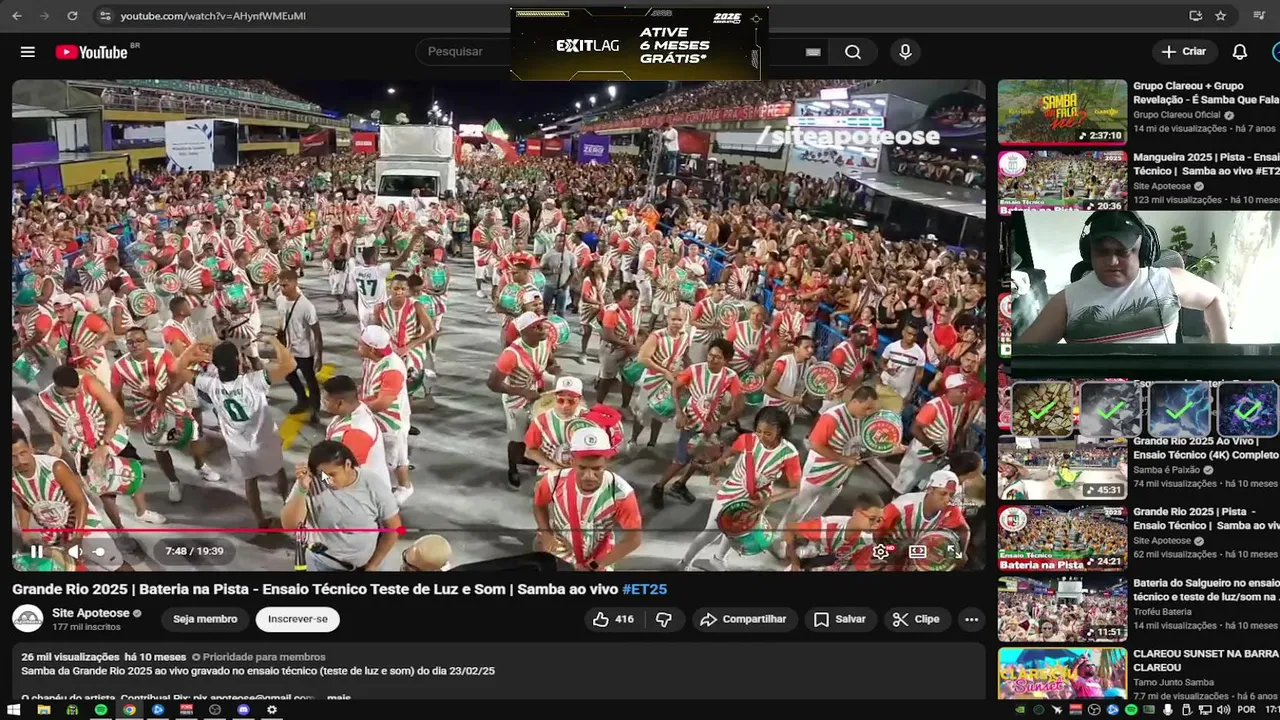
Task: Click the Criar create button
Action: tap(1184, 52)
